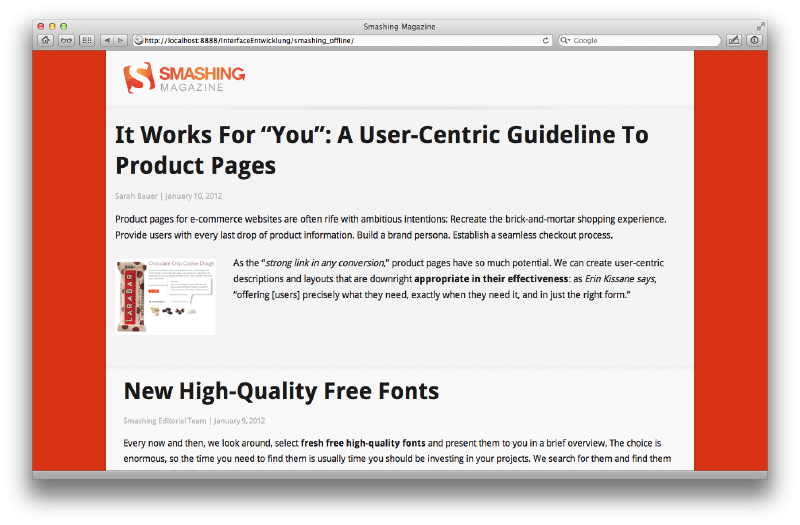Click the browser Home toolbar icon
Screen dimensions: 800x525
click(46, 40)
